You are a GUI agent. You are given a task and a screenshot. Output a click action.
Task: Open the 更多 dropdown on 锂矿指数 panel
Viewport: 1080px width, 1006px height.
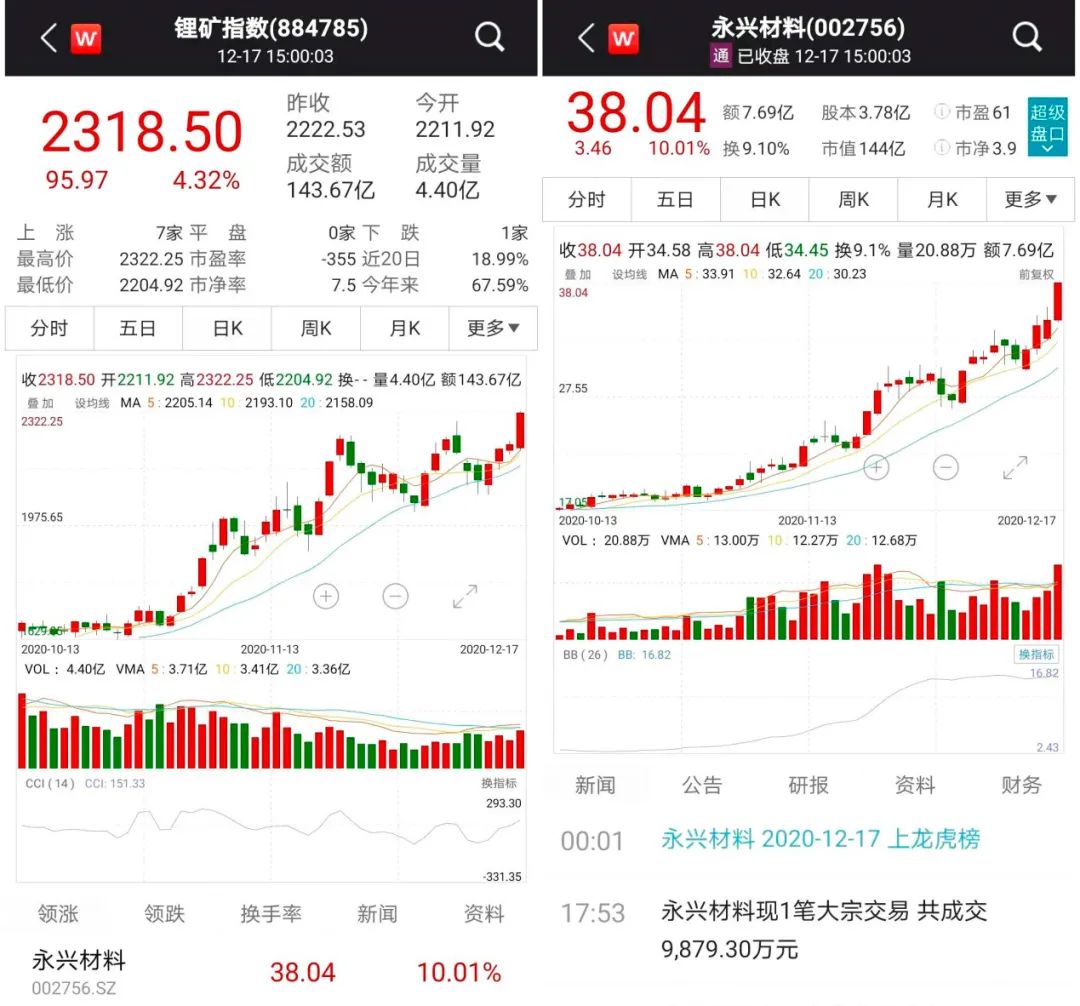tap(492, 328)
